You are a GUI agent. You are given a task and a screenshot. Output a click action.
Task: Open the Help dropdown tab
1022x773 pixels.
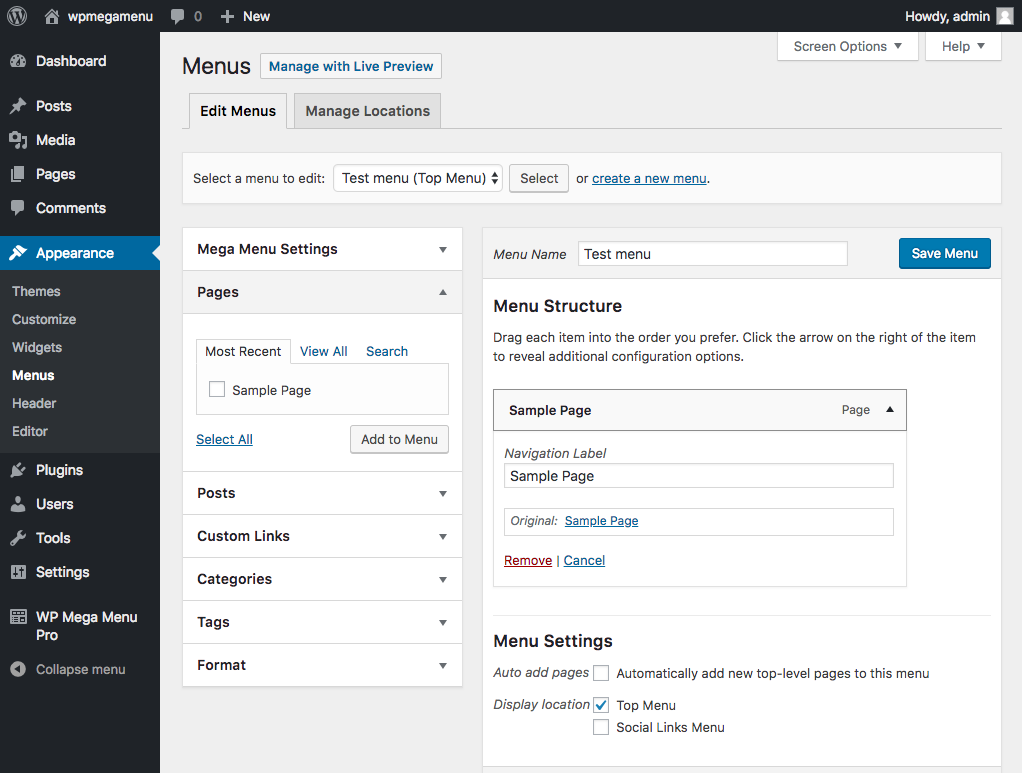(x=963, y=46)
